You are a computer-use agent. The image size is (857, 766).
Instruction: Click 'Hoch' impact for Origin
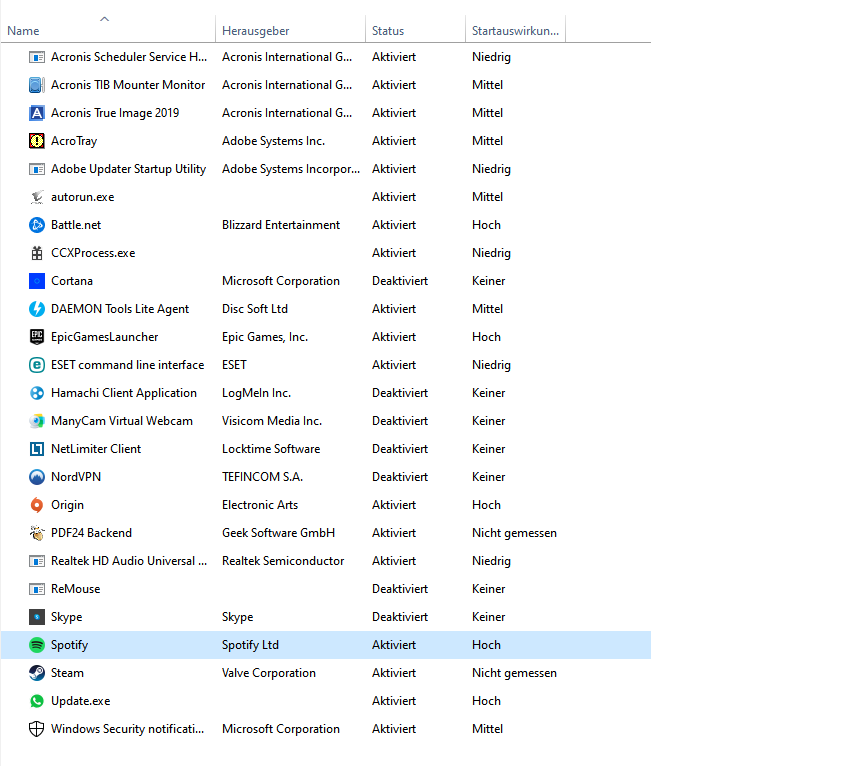pos(486,505)
